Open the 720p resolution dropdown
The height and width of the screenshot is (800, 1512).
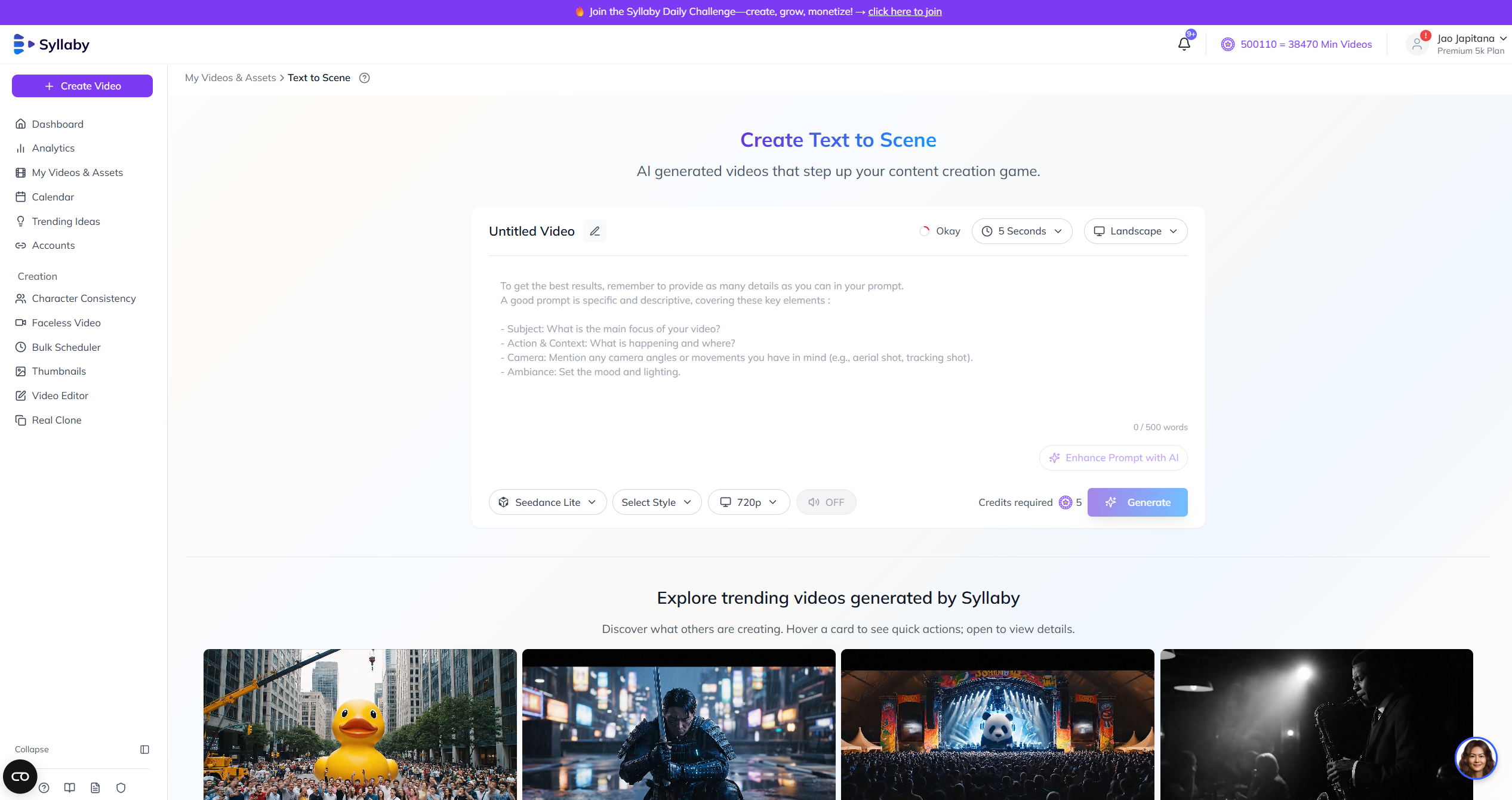tap(749, 502)
